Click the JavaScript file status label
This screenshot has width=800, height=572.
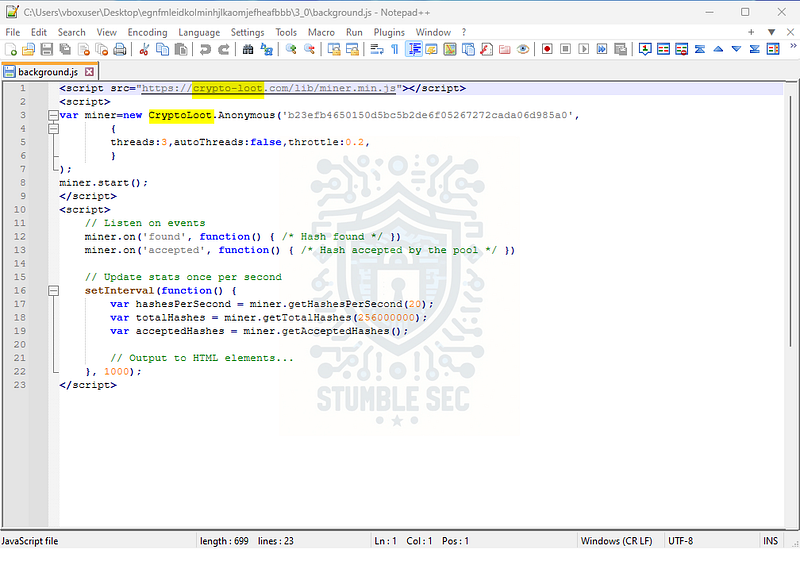pos(30,541)
